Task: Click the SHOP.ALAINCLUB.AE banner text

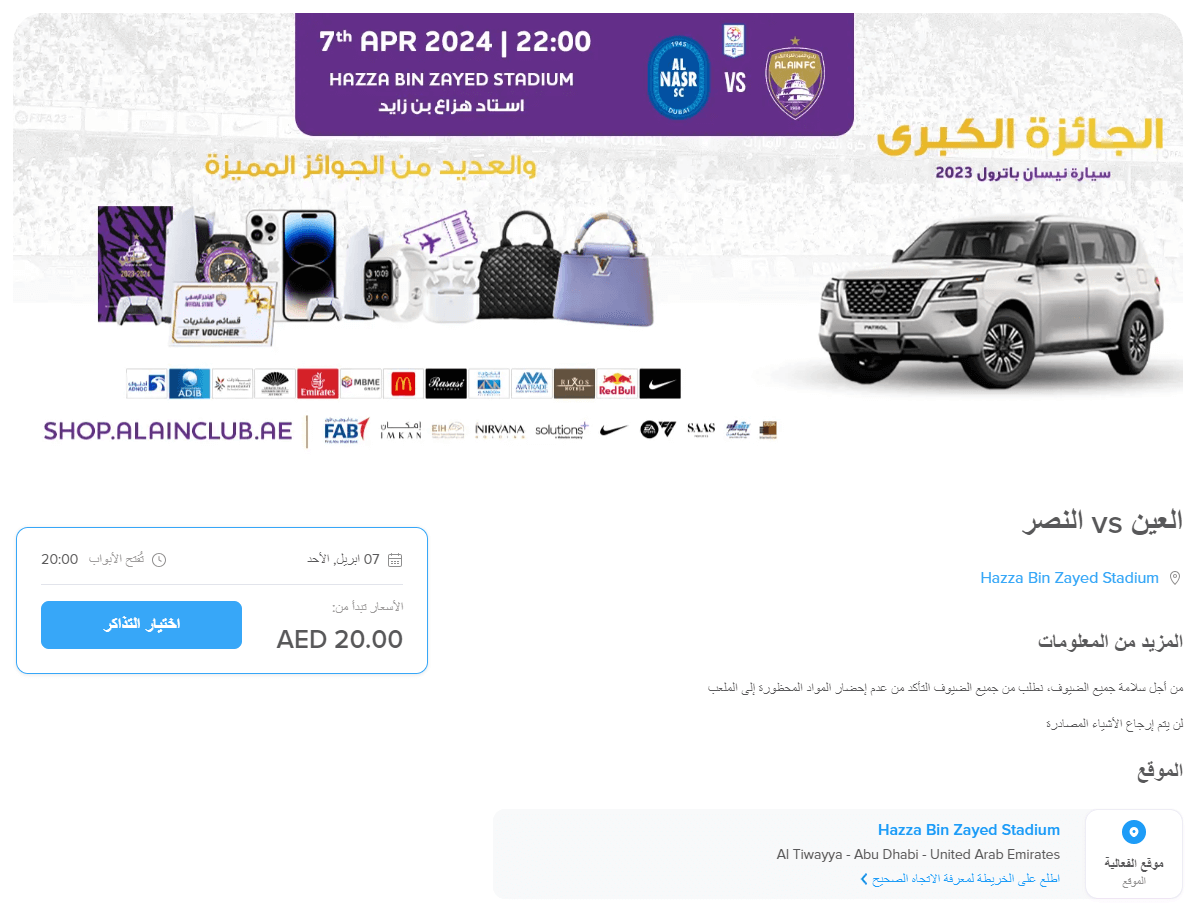Action: (x=168, y=431)
